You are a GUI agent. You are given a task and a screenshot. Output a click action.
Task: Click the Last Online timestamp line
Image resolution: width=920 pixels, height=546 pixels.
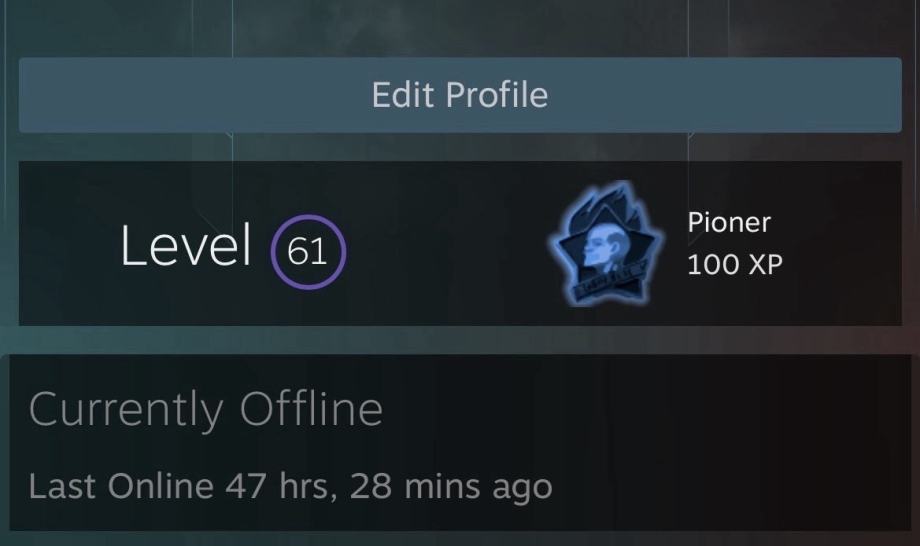290,486
